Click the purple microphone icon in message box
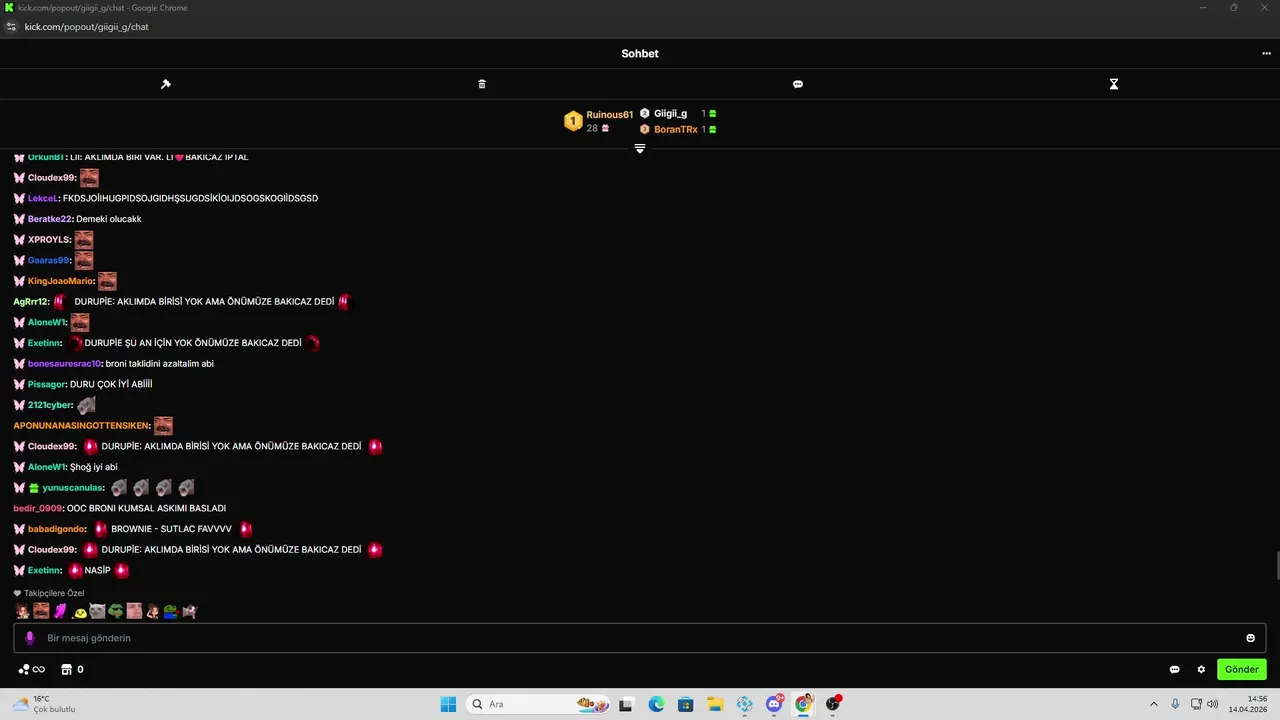 coord(30,638)
